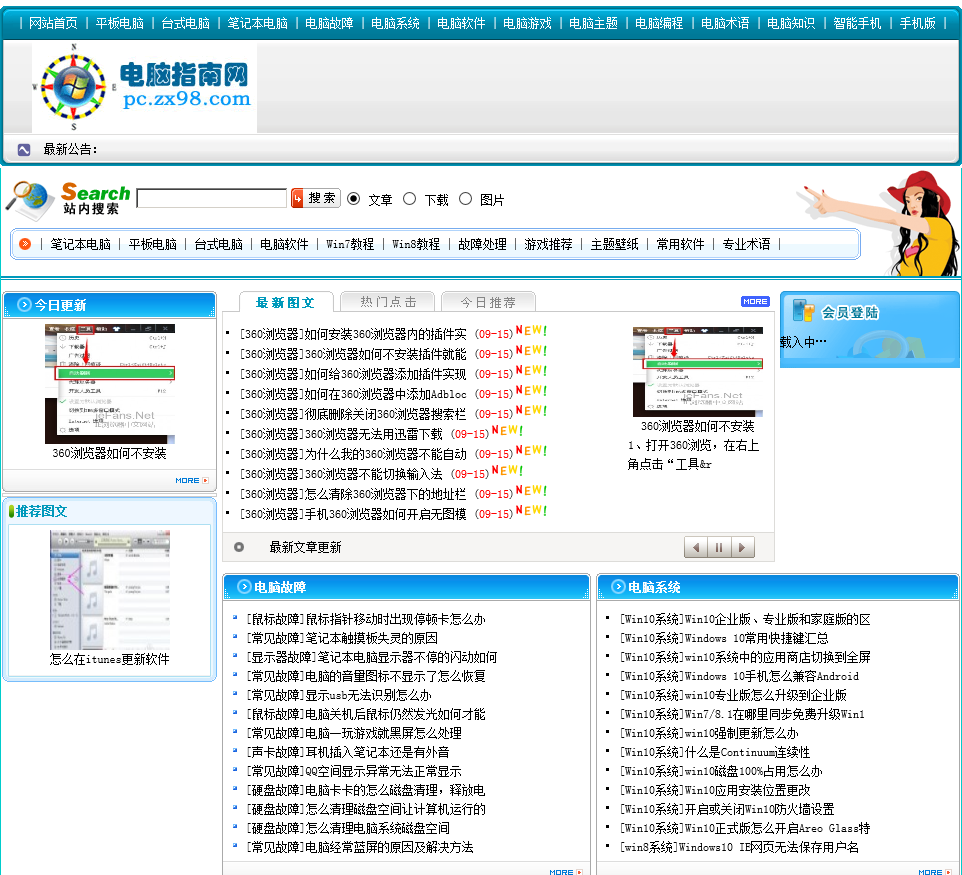Viewport: 962px width, 875px height.
Task: Open thumbnail in 今日更新 panel
Action: [x=110, y=384]
